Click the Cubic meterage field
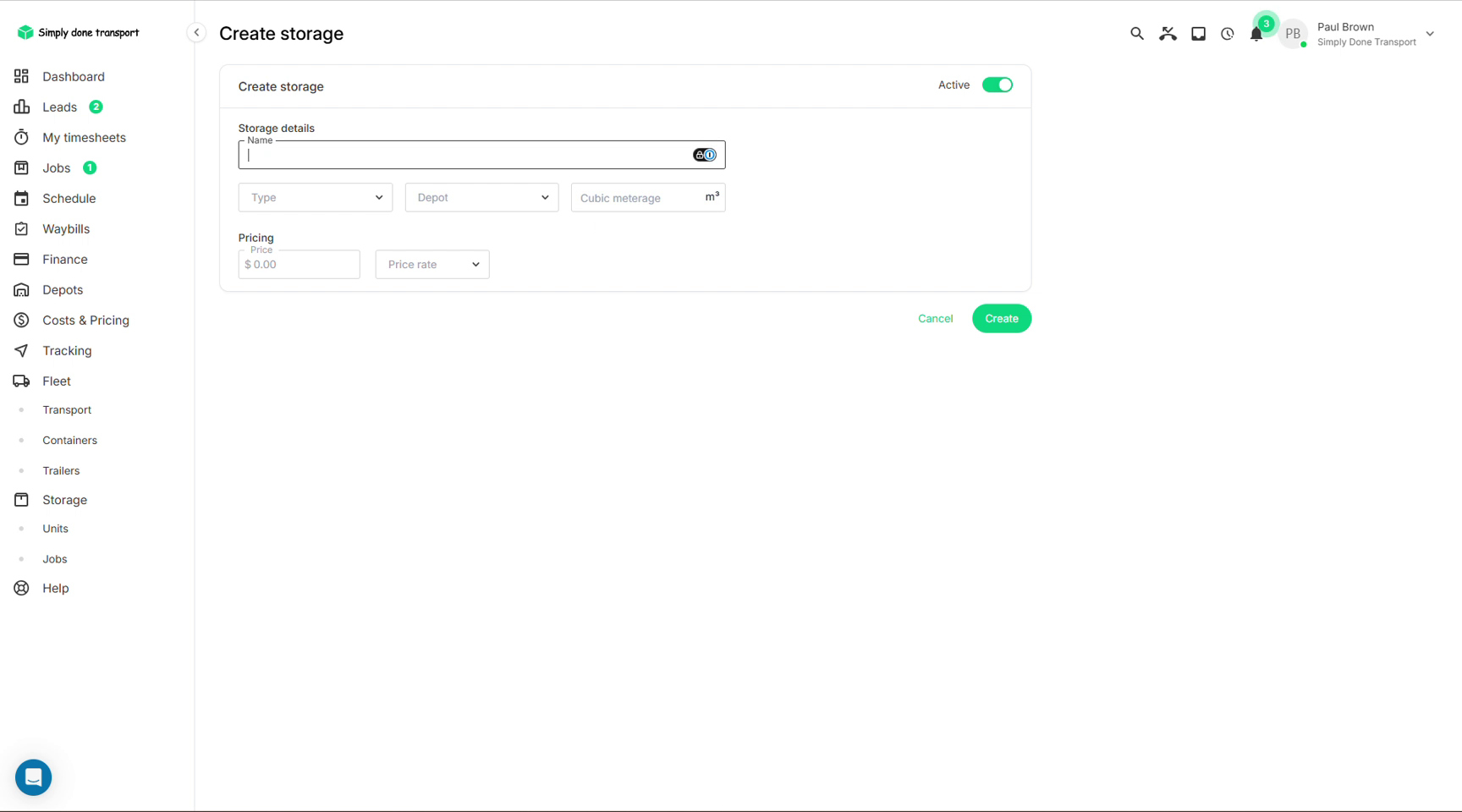Screen dimensions: 1462x812 point(648,197)
